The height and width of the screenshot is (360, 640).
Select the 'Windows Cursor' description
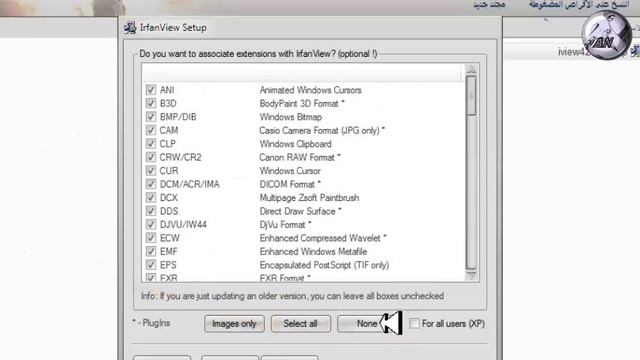(290, 171)
